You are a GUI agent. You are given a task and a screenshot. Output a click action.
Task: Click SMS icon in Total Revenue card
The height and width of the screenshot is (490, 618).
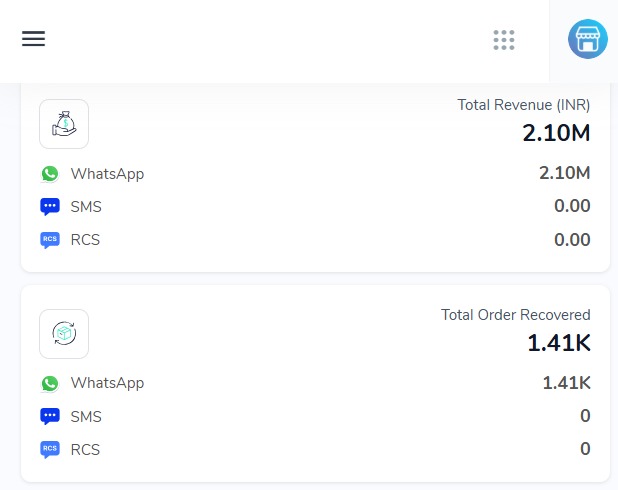click(x=50, y=207)
